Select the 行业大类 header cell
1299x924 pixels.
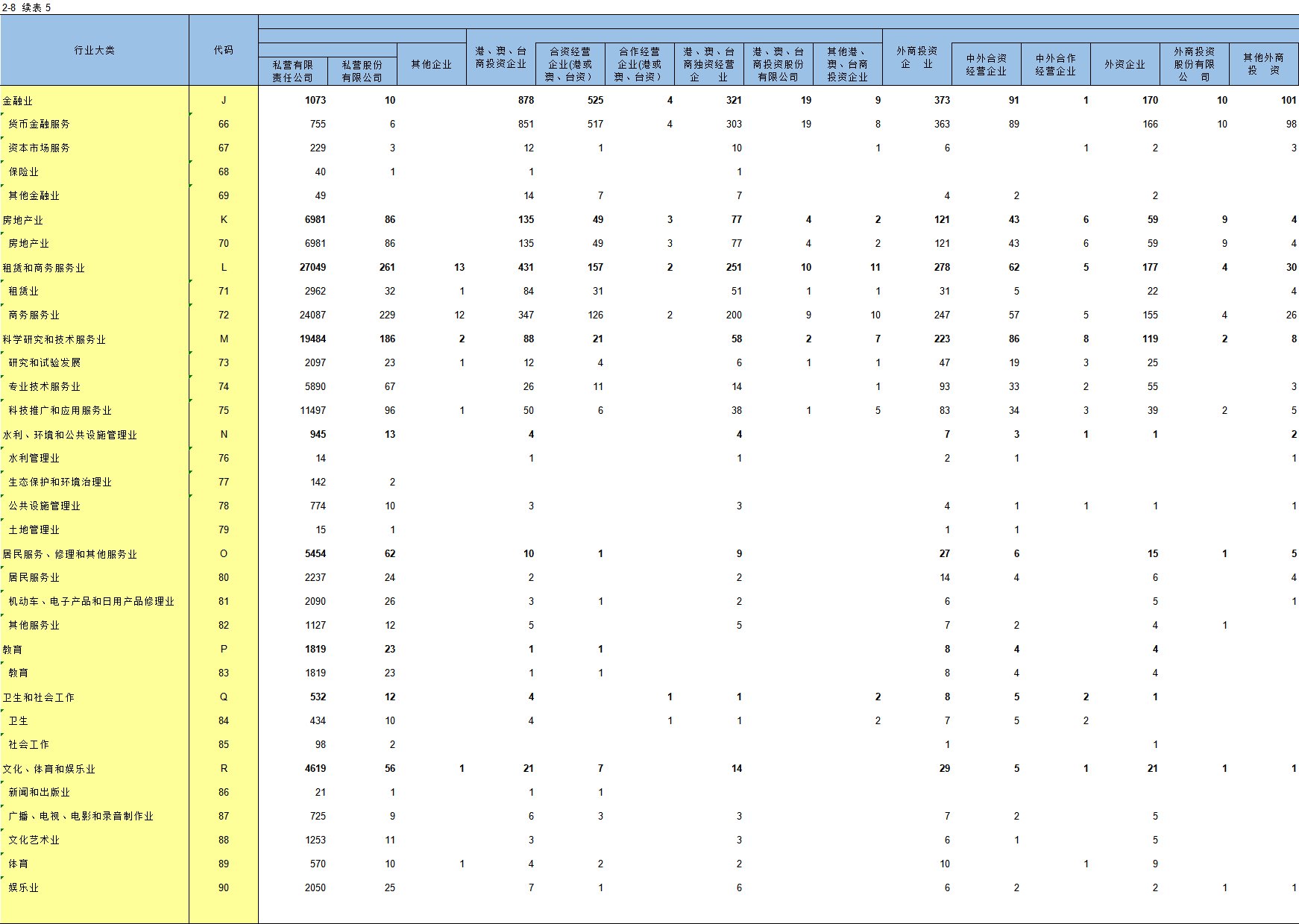pyautogui.click(x=95, y=50)
